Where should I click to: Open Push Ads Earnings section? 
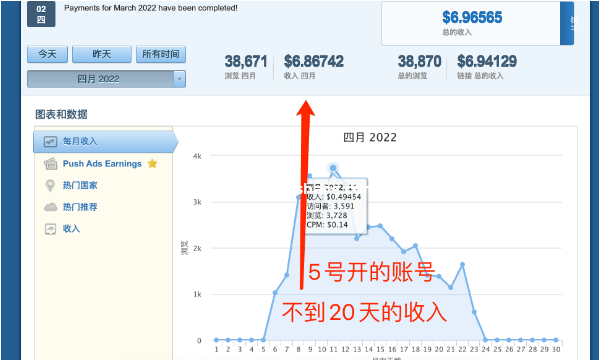coord(102,164)
